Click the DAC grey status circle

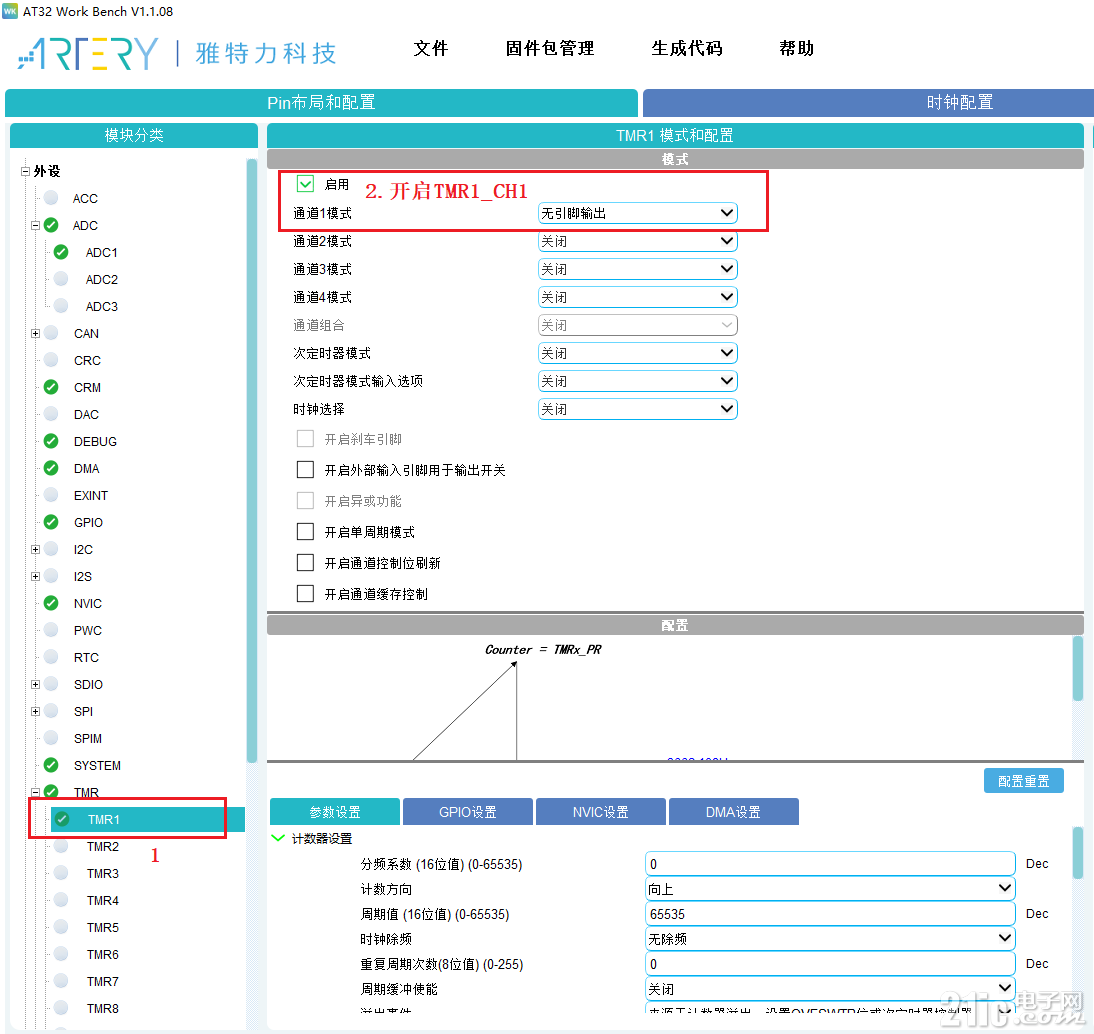coord(51,414)
